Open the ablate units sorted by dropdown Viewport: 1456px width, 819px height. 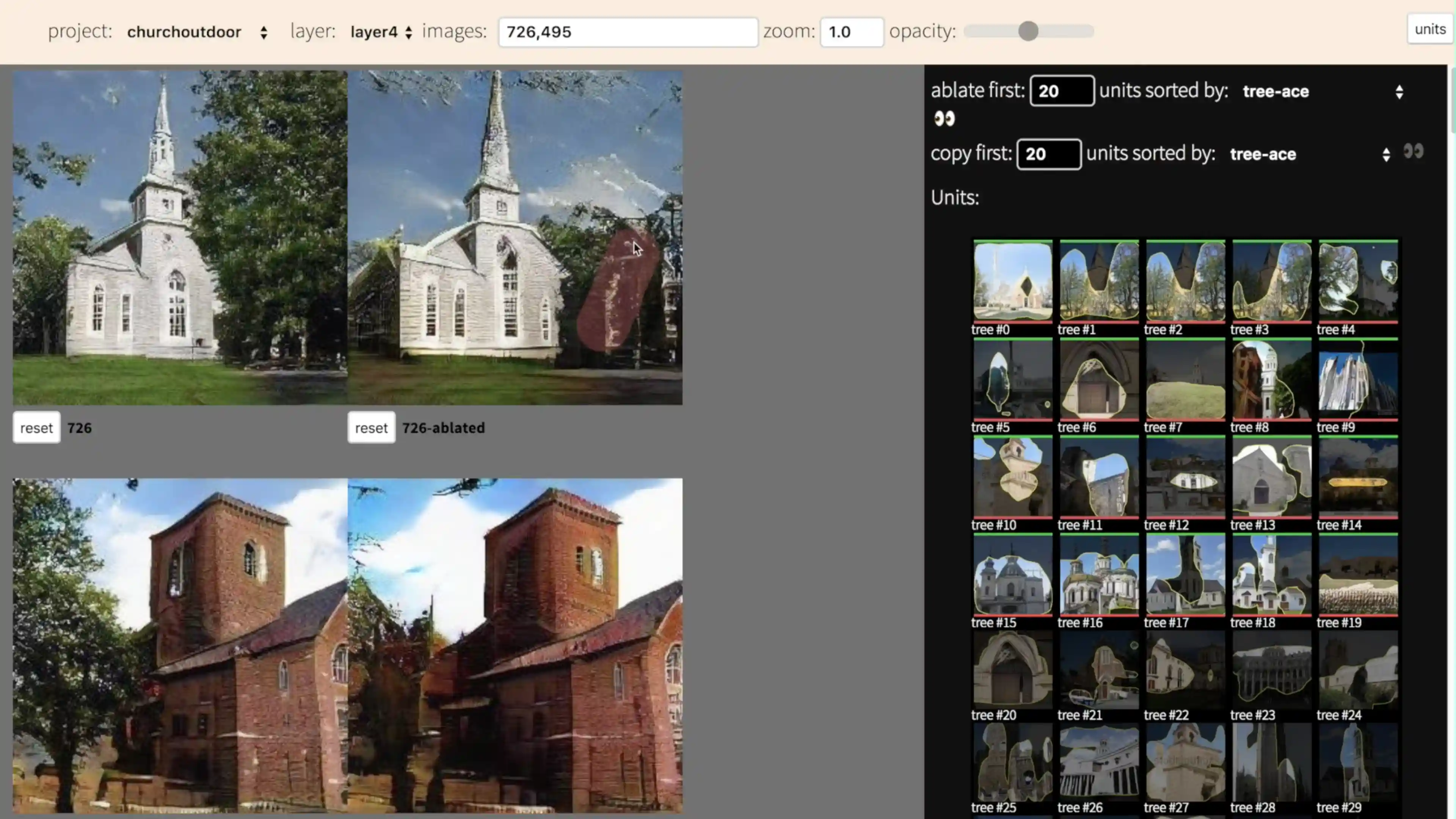1323,91
